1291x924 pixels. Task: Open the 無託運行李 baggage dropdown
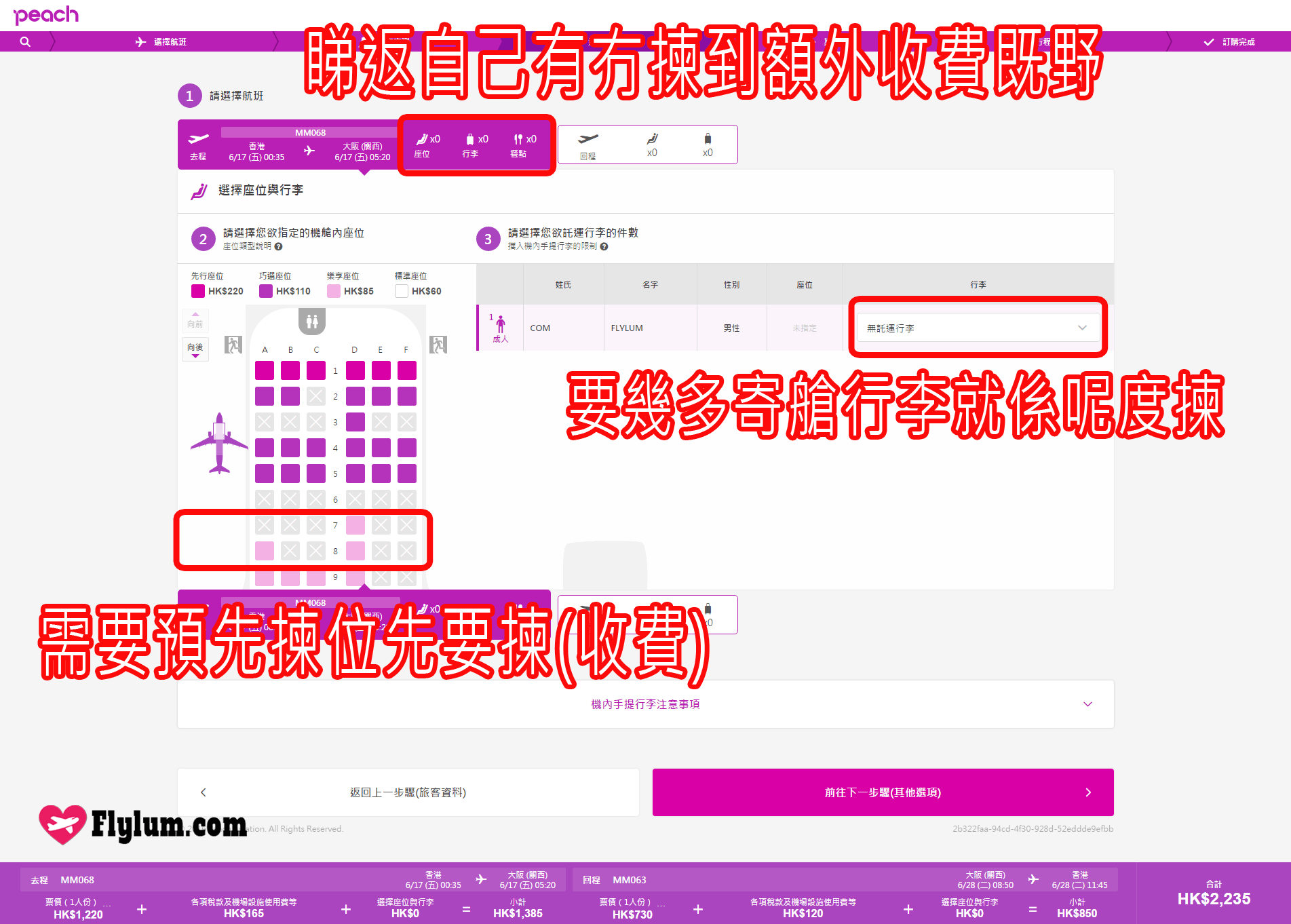(977, 328)
